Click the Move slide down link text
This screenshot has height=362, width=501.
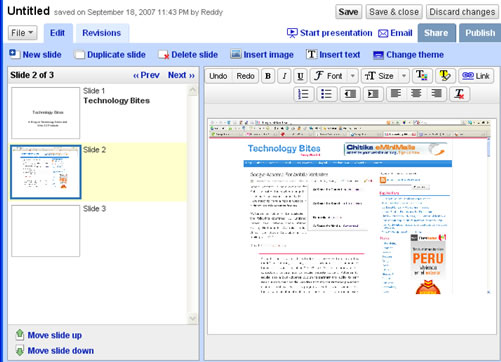pyautogui.click(x=61, y=351)
